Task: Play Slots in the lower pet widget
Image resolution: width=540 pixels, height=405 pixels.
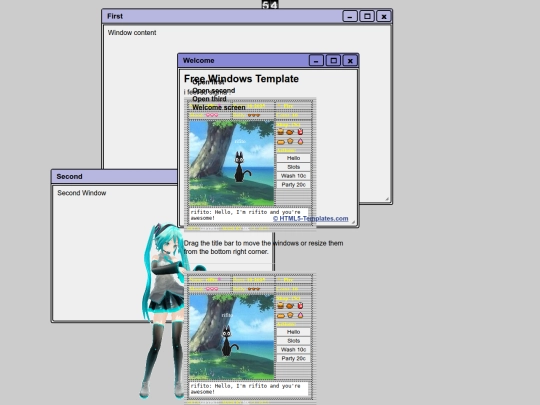Action: click(x=293, y=341)
